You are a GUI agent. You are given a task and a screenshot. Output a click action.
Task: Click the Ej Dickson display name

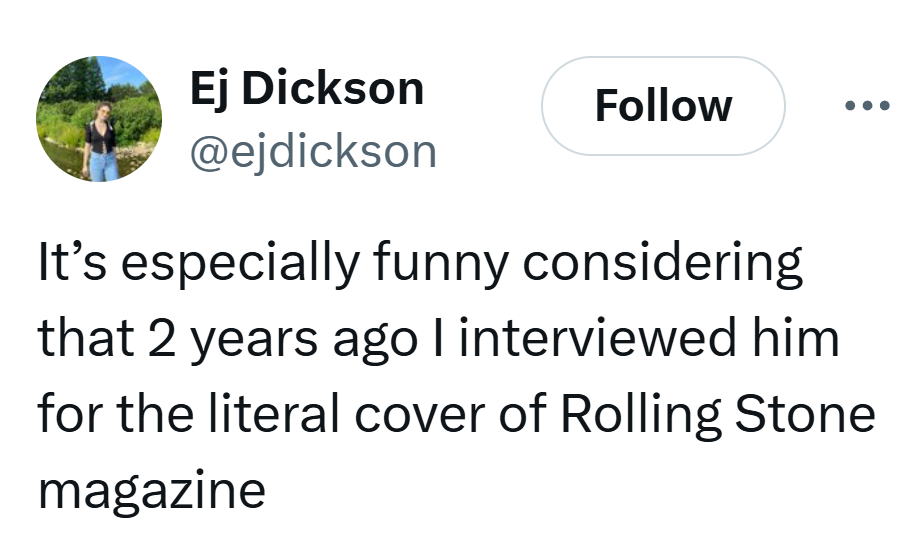point(306,90)
